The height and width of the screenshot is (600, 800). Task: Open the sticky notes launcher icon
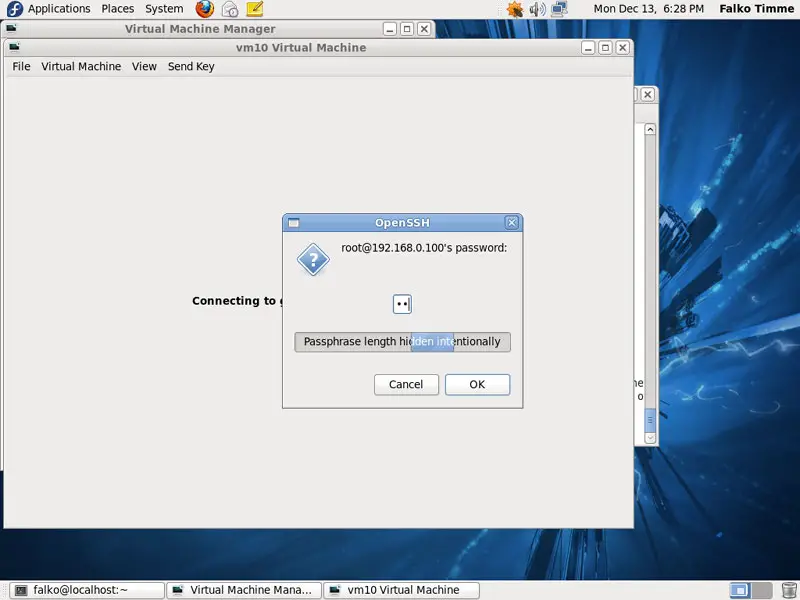click(255, 9)
